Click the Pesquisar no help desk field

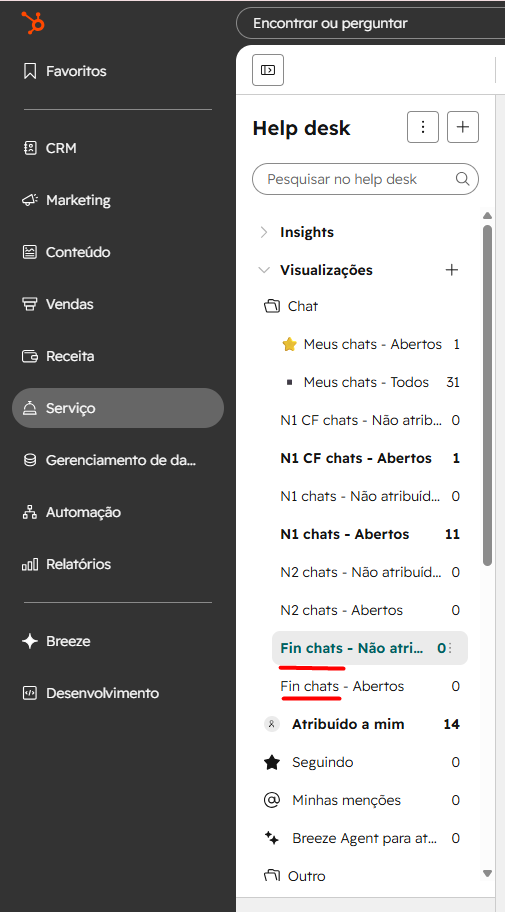pyautogui.click(x=365, y=179)
